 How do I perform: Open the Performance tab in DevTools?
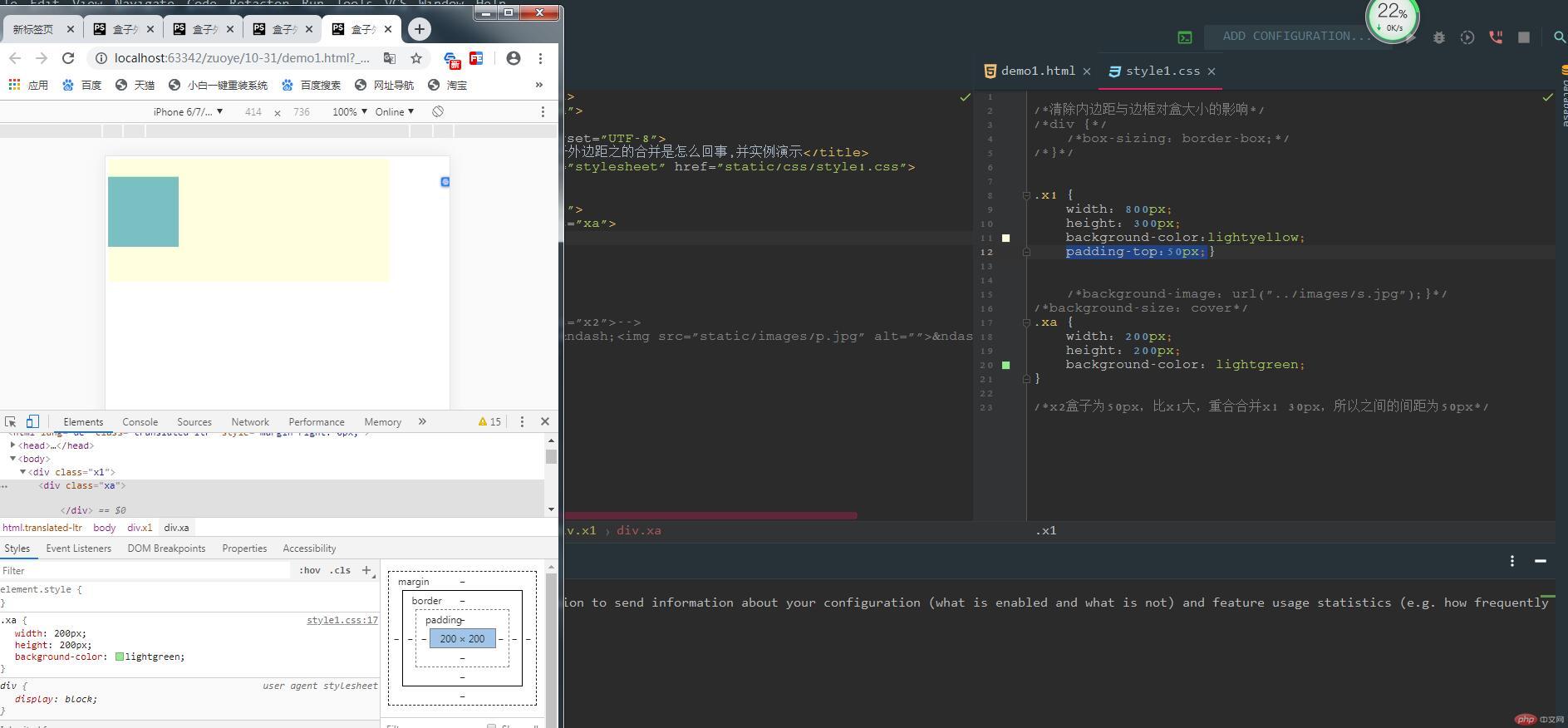[x=317, y=422]
